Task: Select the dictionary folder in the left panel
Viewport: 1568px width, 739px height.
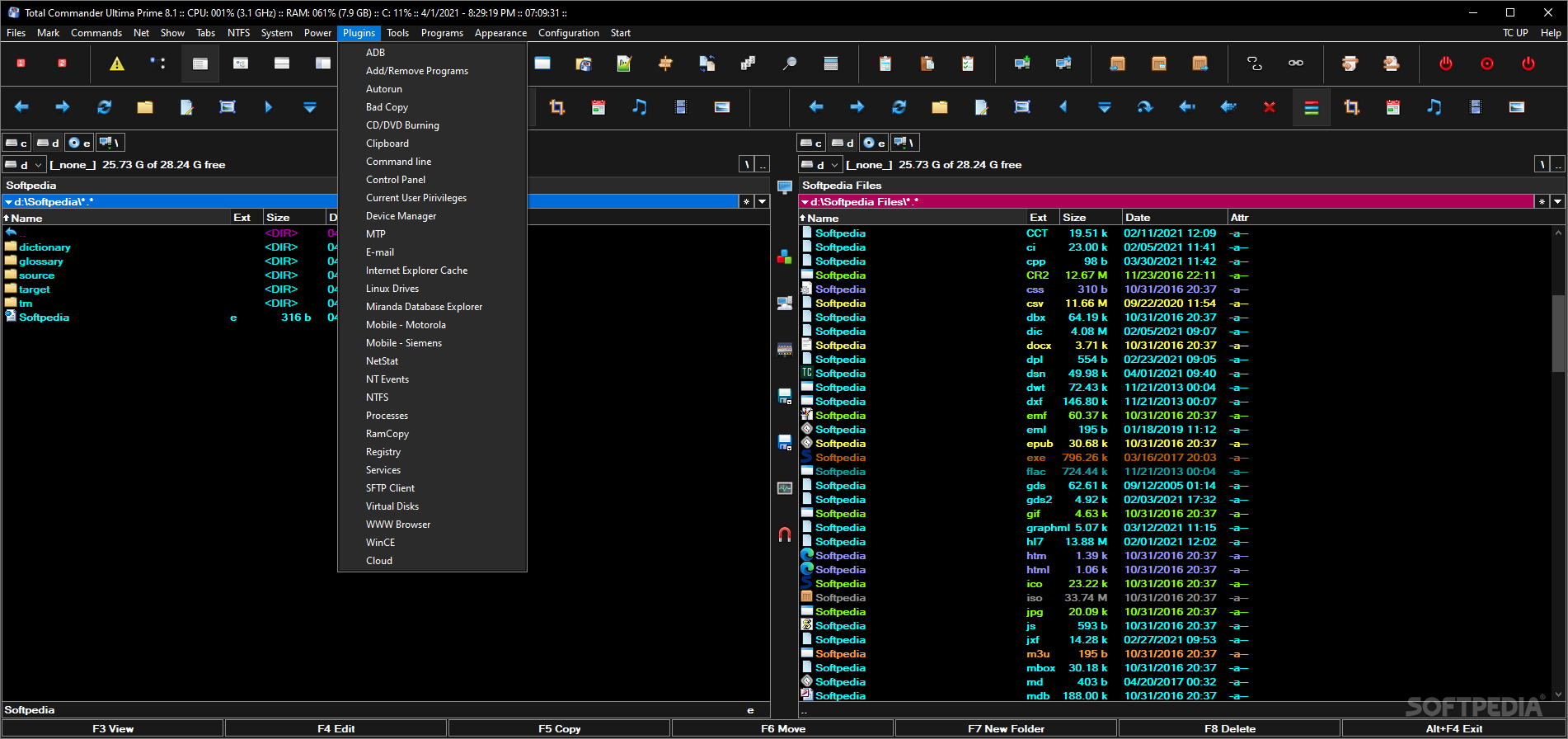Action: point(45,247)
